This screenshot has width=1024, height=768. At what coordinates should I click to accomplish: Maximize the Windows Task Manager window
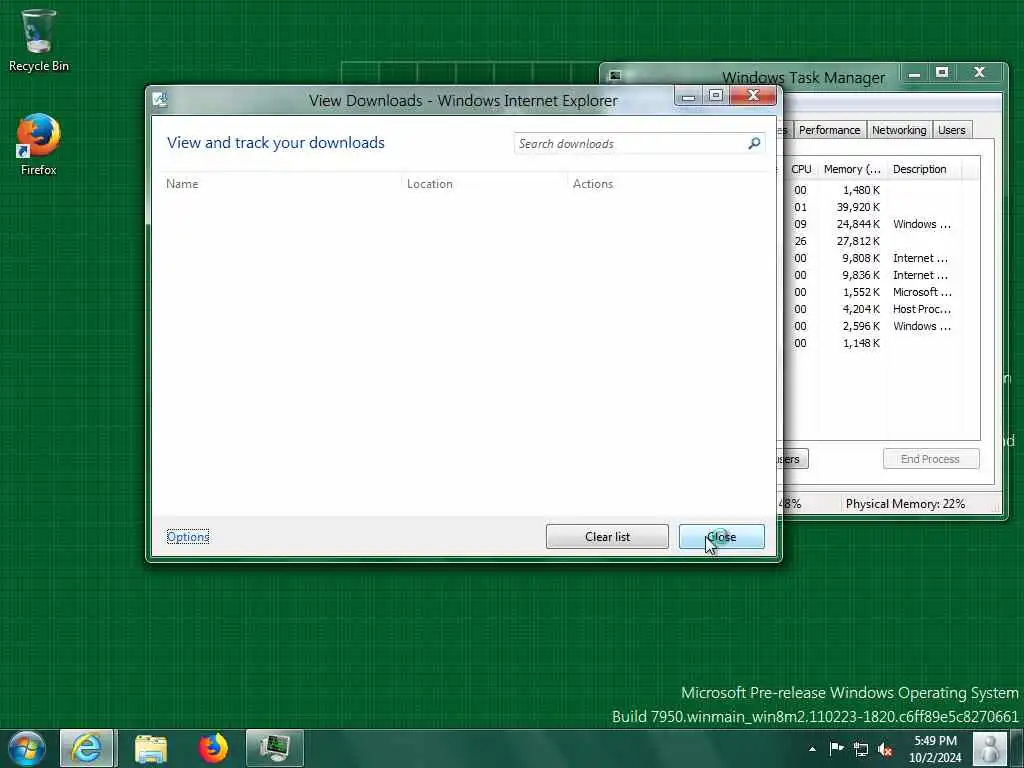[x=942, y=73]
